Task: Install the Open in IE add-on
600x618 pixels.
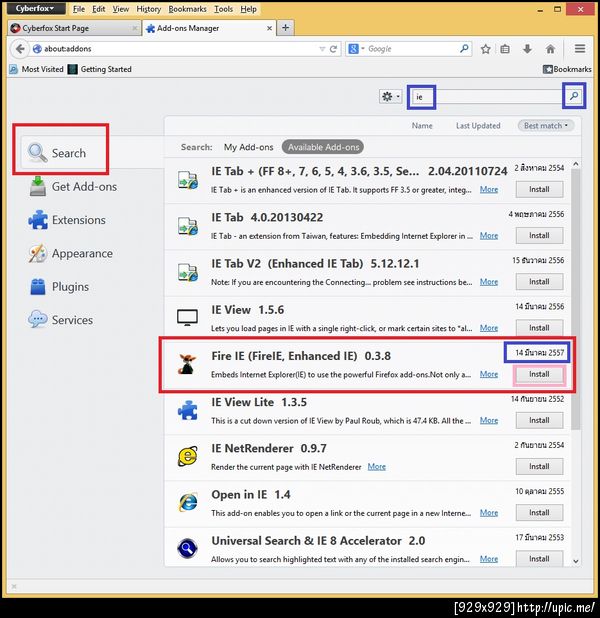Action: (x=539, y=512)
